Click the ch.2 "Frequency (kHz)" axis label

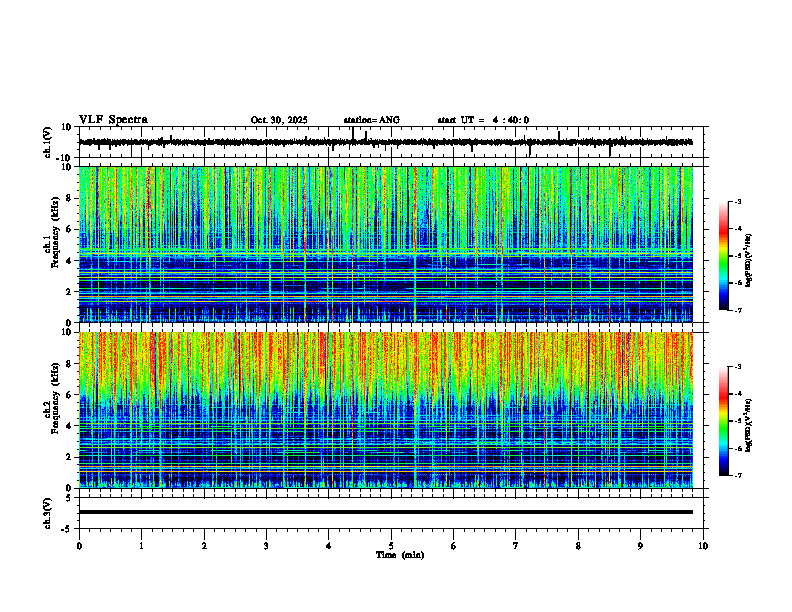click(x=56, y=398)
